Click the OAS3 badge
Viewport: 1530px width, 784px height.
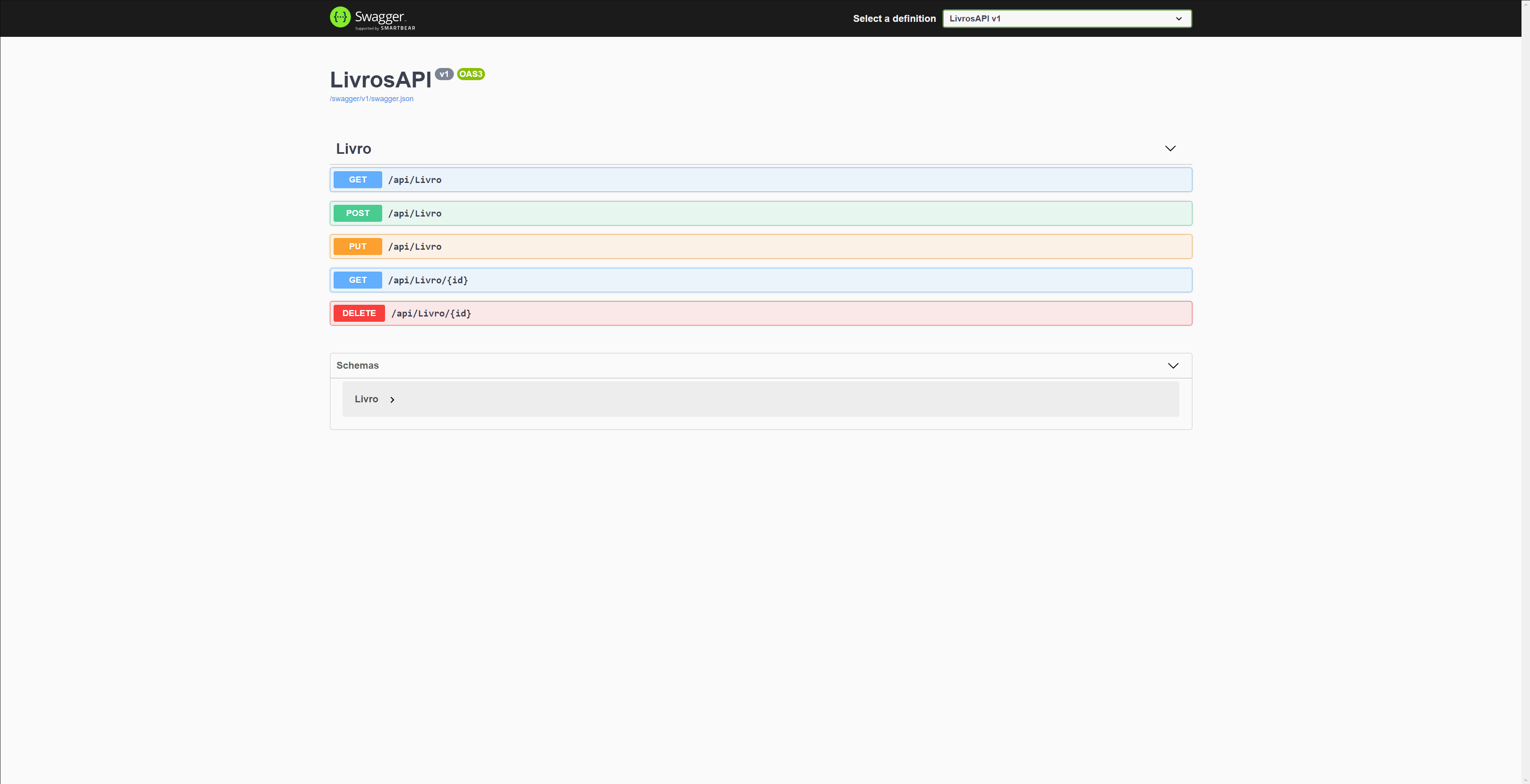471,74
